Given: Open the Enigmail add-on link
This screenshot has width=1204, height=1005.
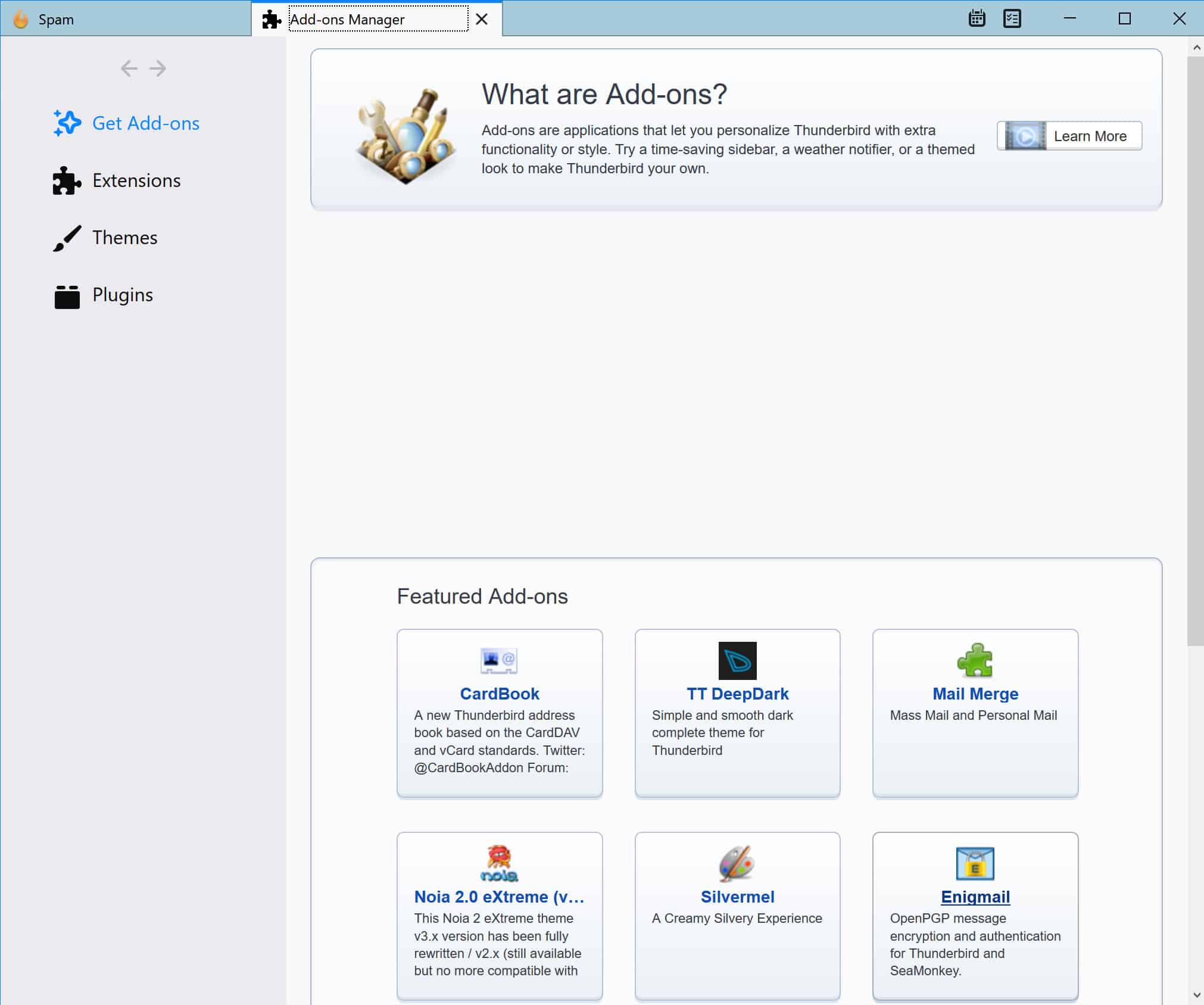Looking at the screenshot, I should tap(975, 897).
